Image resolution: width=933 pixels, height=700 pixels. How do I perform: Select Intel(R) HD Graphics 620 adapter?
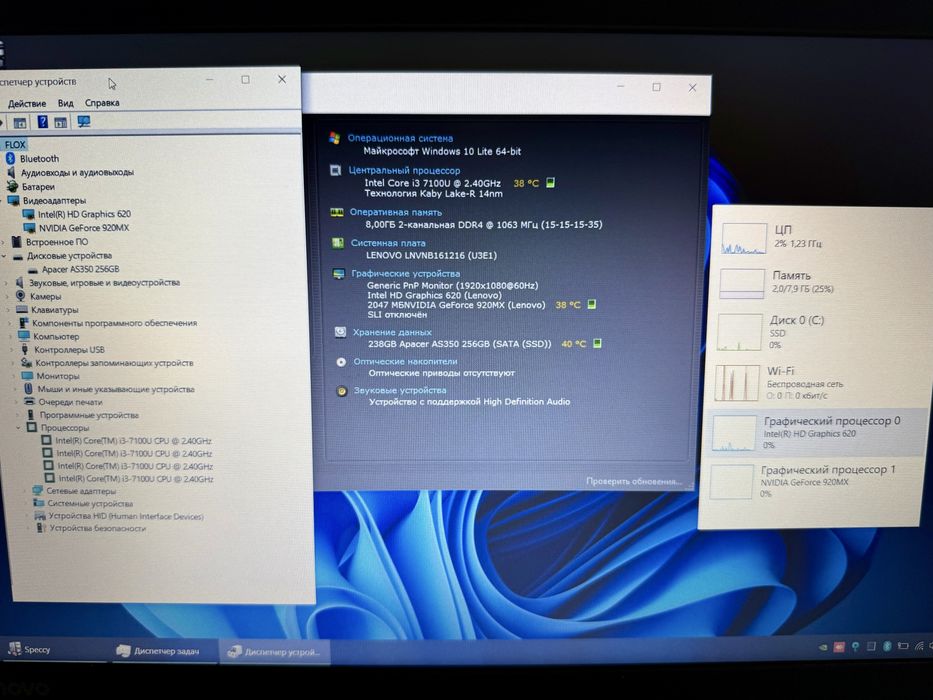pos(84,214)
